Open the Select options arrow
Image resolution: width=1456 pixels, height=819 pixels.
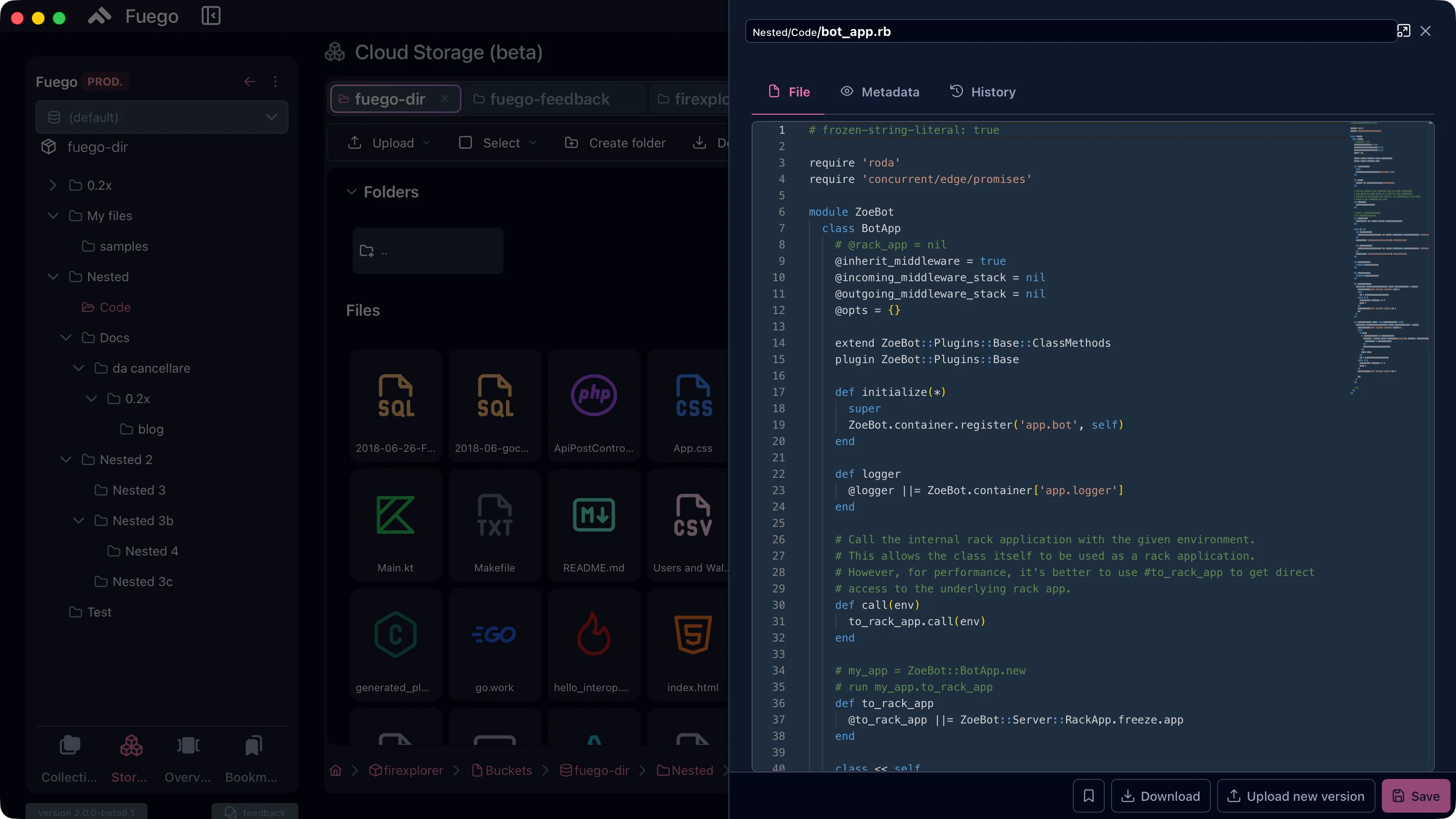point(532,143)
